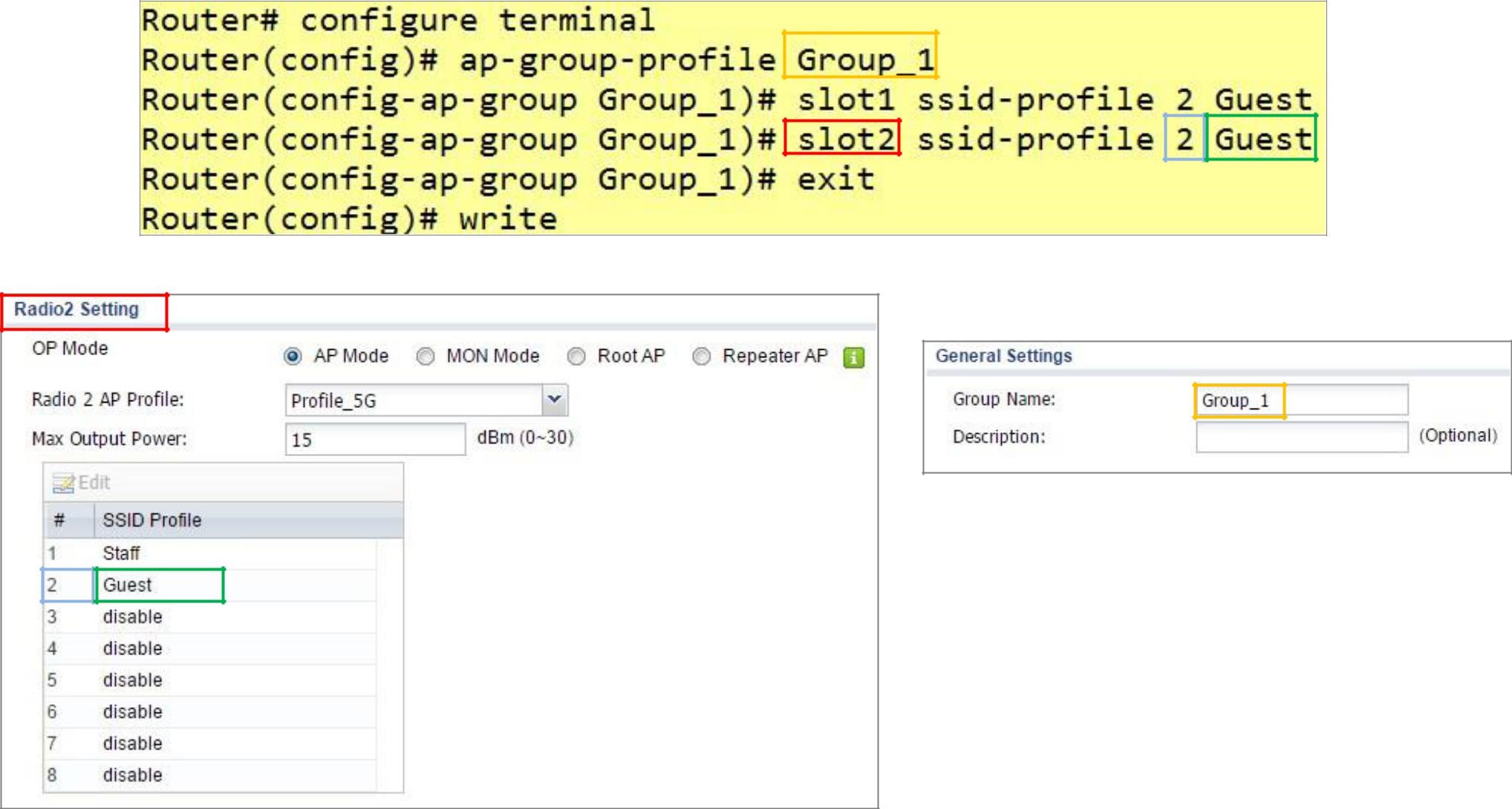1512x809 pixels.
Task: Click the Max Output Power input field
Action: click(375, 440)
